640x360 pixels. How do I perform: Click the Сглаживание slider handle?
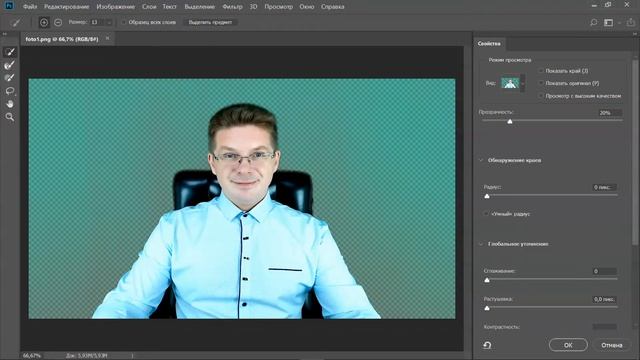pyautogui.click(x=487, y=280)
